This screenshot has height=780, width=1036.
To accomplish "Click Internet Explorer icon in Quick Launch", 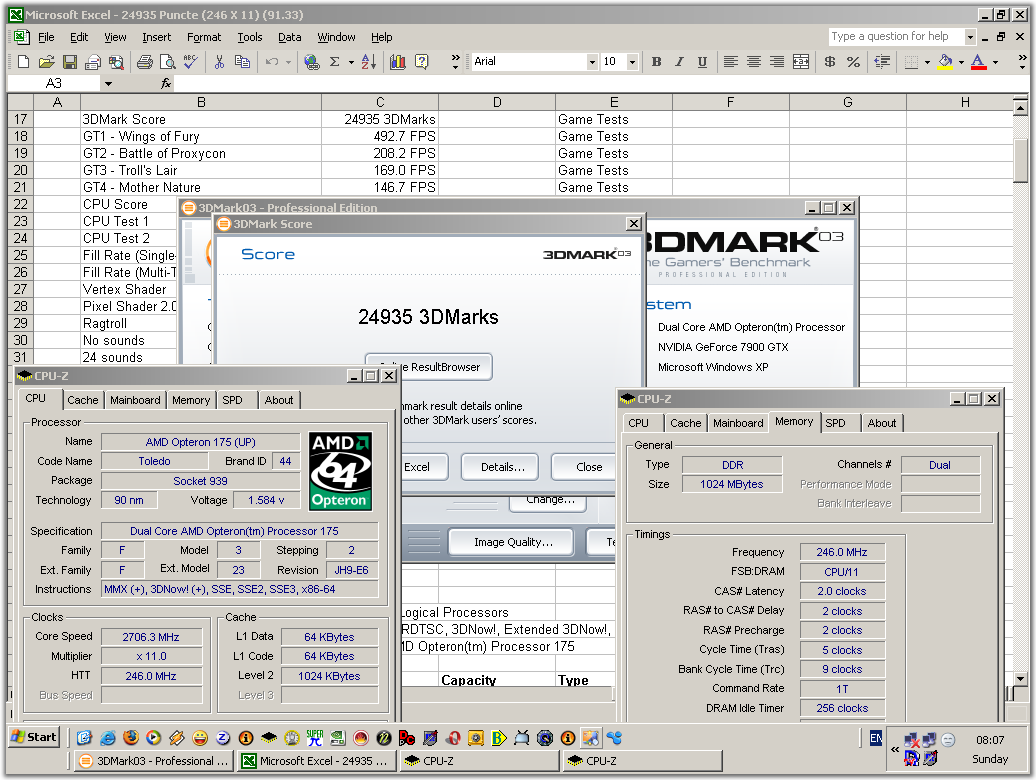I will [x=108, y=738].
